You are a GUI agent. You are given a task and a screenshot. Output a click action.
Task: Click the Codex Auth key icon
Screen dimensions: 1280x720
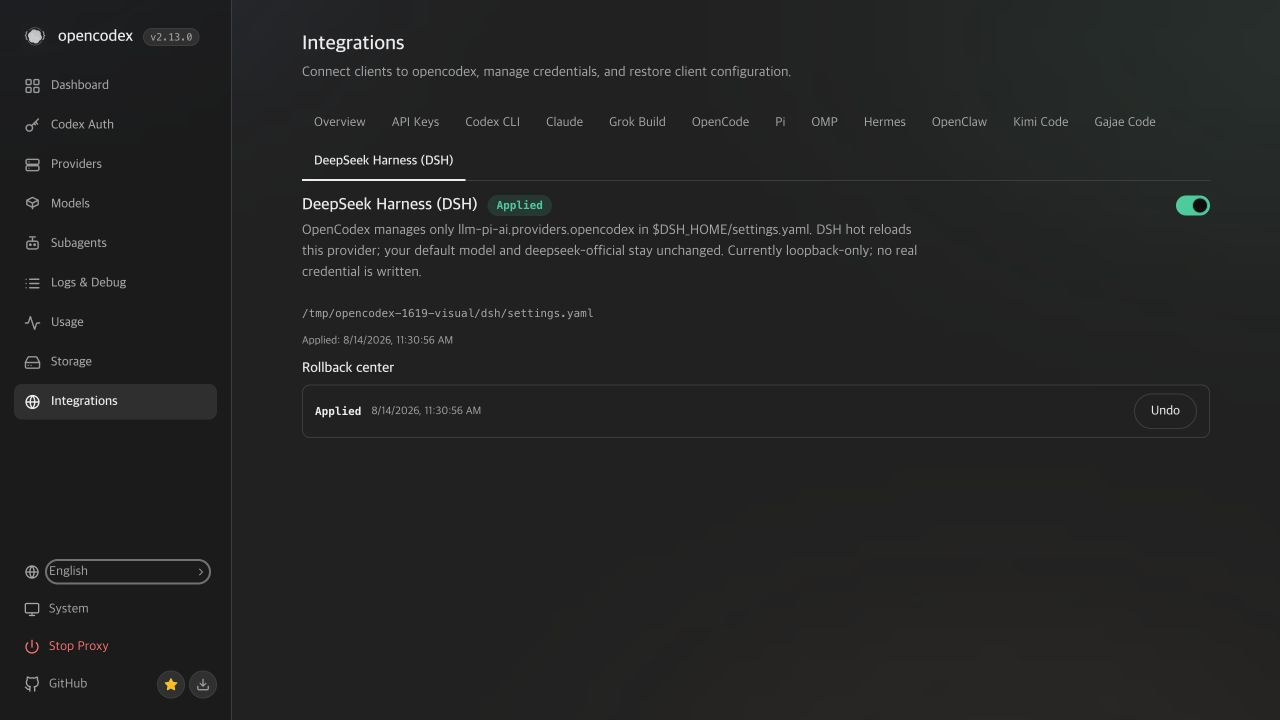tap(32, 125)
